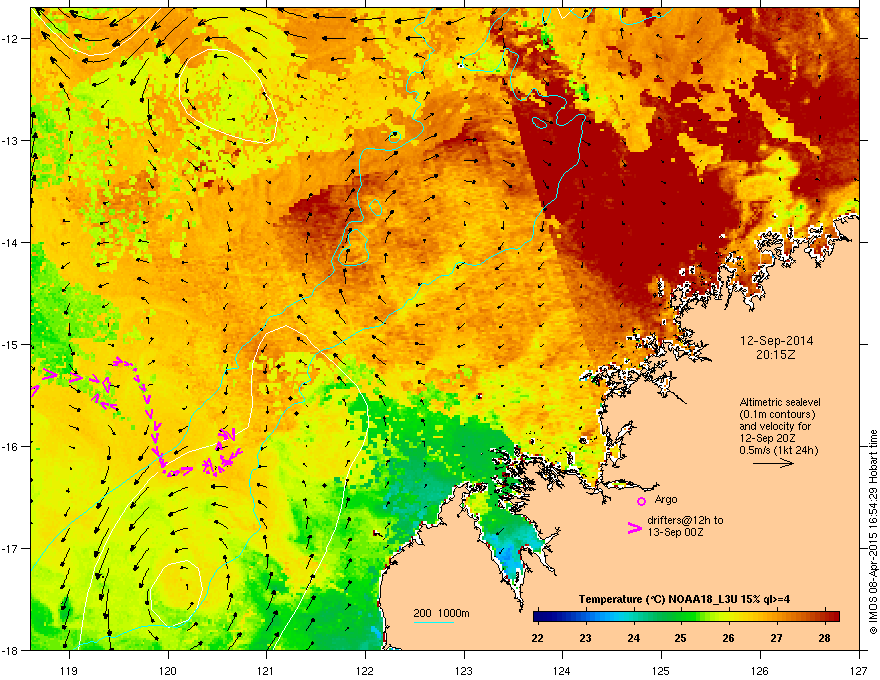Click longitude axis label 120
The height and width of the screenshot is (680, 880).
[x=168, y=670]
